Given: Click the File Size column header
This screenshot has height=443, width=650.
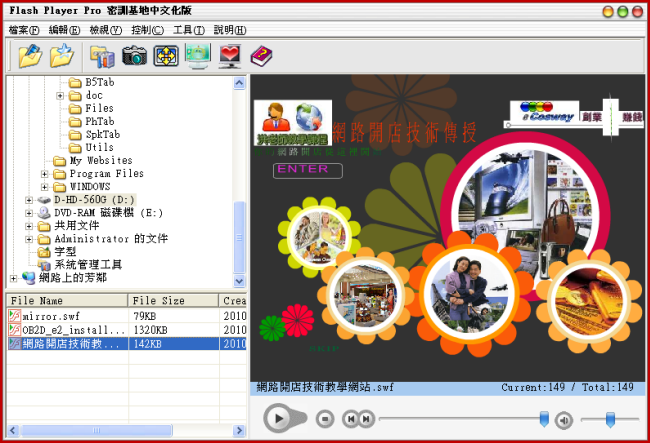Looking at the screenshot, I should [x=158, y=301].
